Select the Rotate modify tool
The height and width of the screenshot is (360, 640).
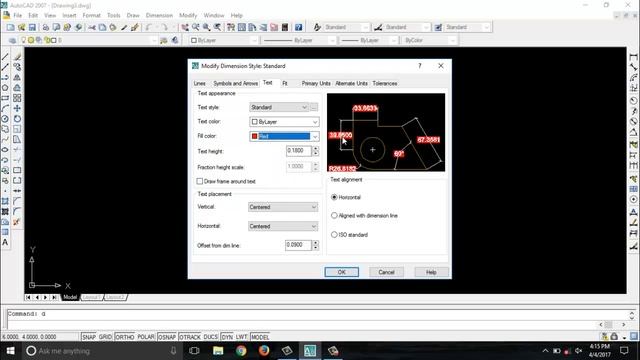[x=17, y=119]
